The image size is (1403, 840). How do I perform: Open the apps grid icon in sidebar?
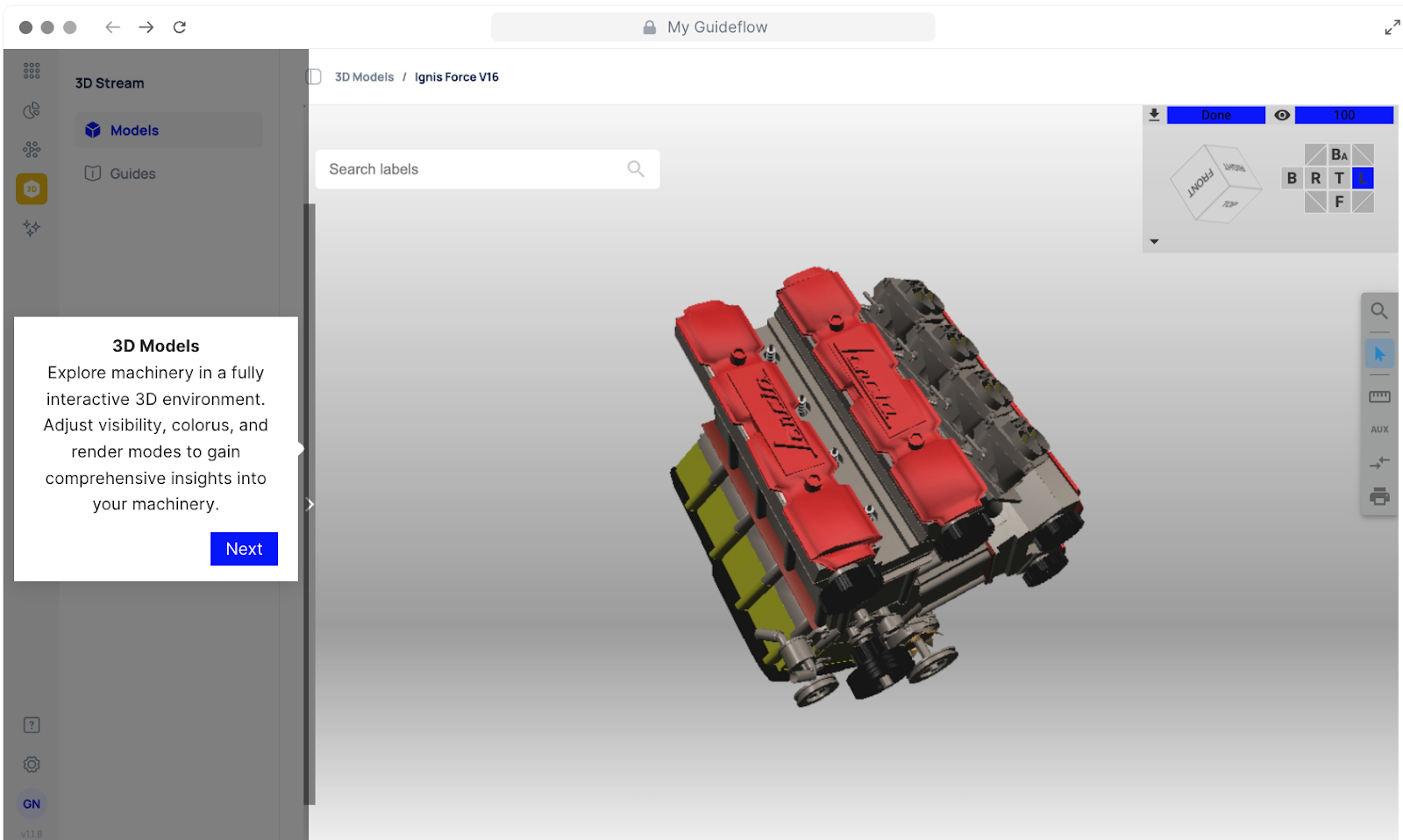click(x=32, y=71)
